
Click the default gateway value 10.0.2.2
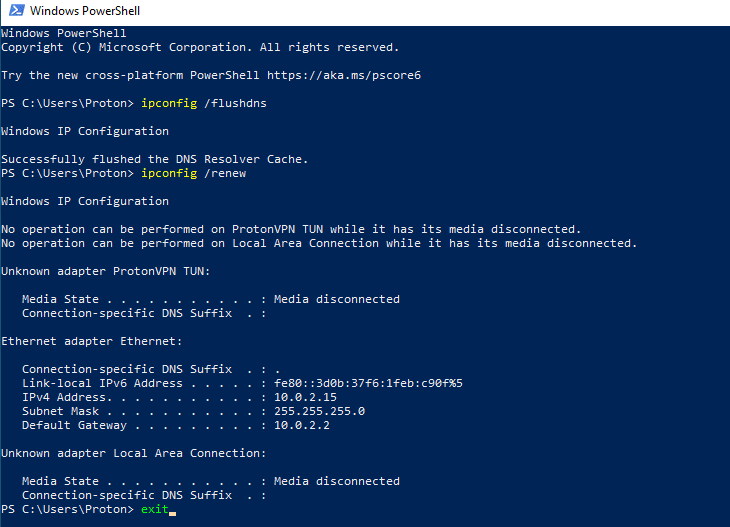point(302,425)
